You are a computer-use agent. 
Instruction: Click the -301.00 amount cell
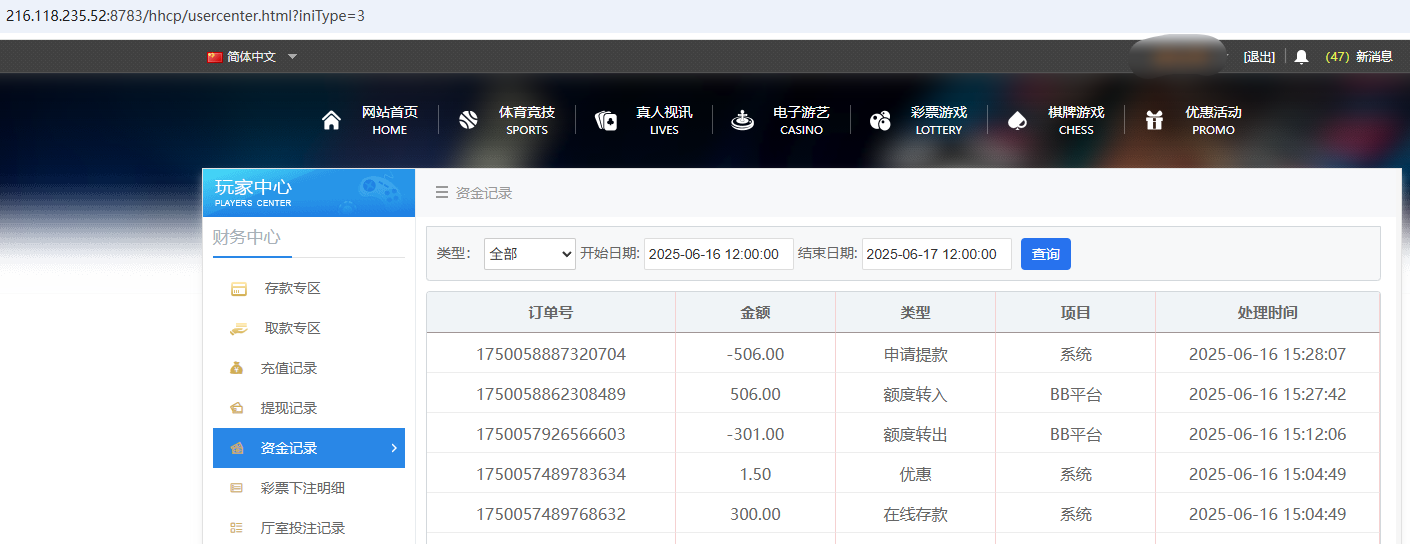point(756,434)
